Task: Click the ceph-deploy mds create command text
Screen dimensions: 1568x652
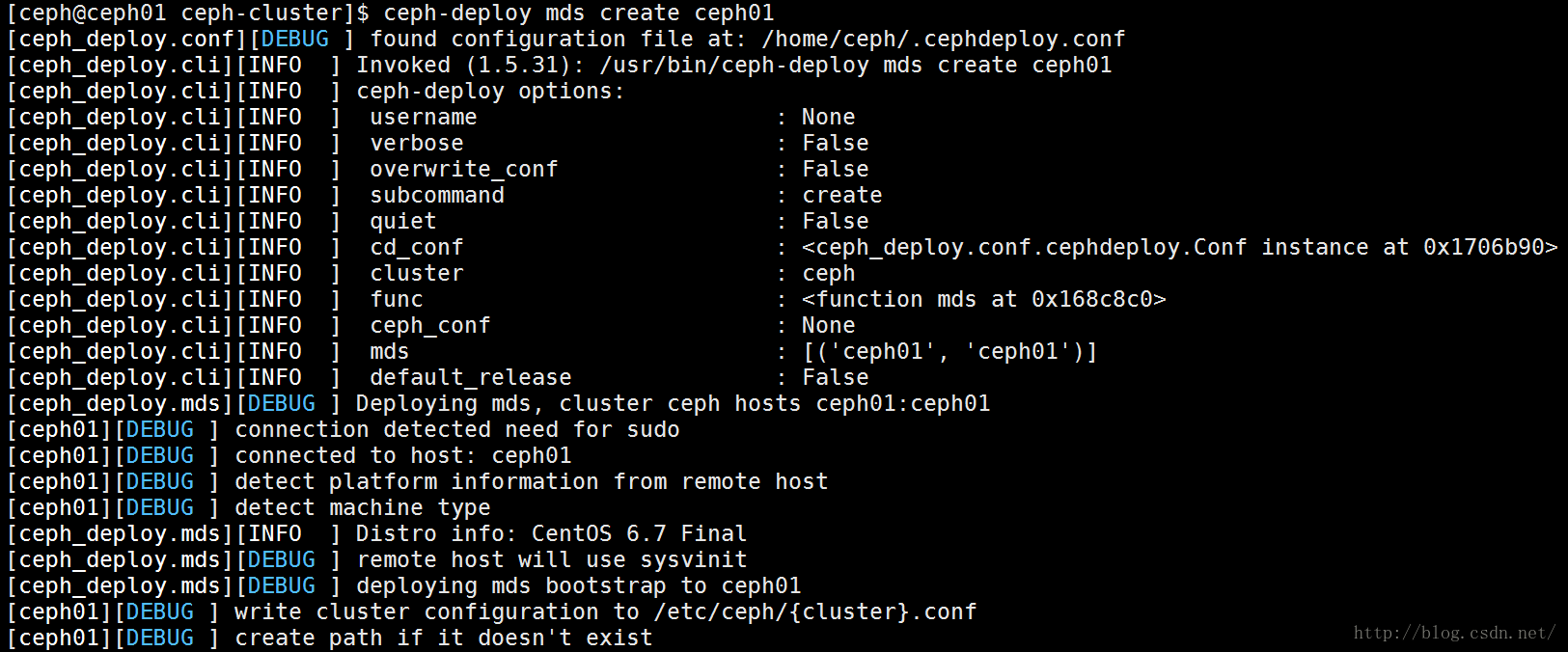Action: 579,14
